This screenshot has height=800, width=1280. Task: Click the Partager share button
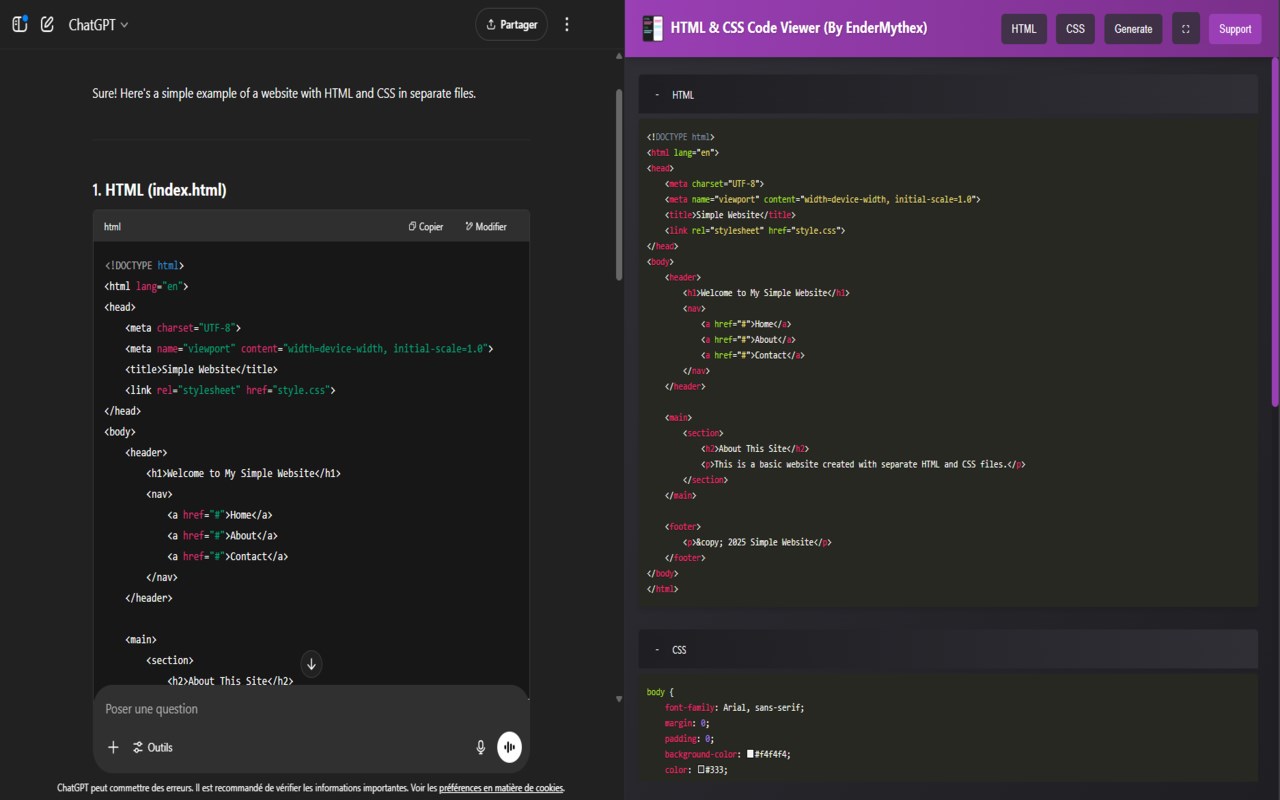511,25
